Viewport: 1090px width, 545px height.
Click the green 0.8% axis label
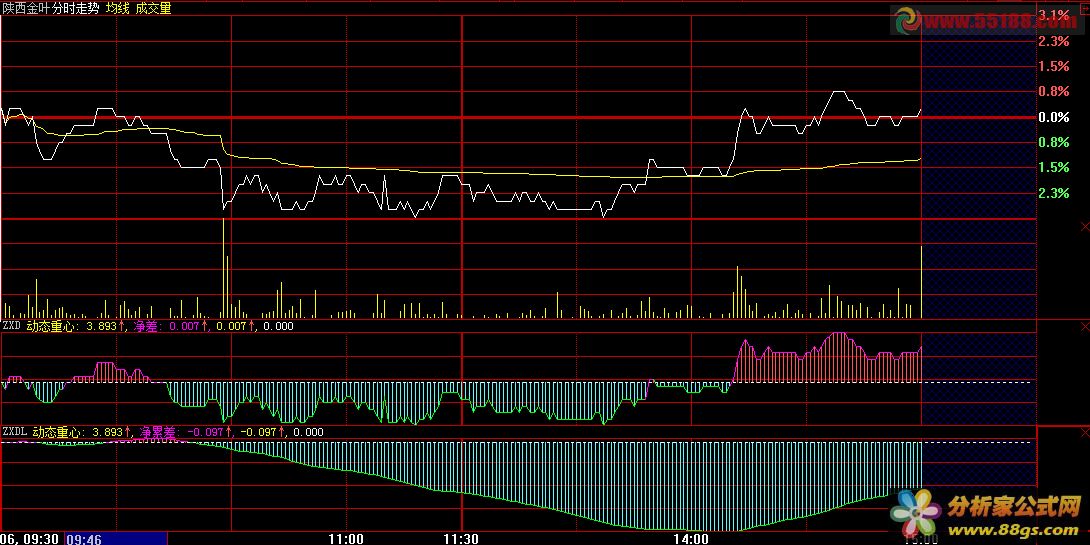(x=1052, y=142)
